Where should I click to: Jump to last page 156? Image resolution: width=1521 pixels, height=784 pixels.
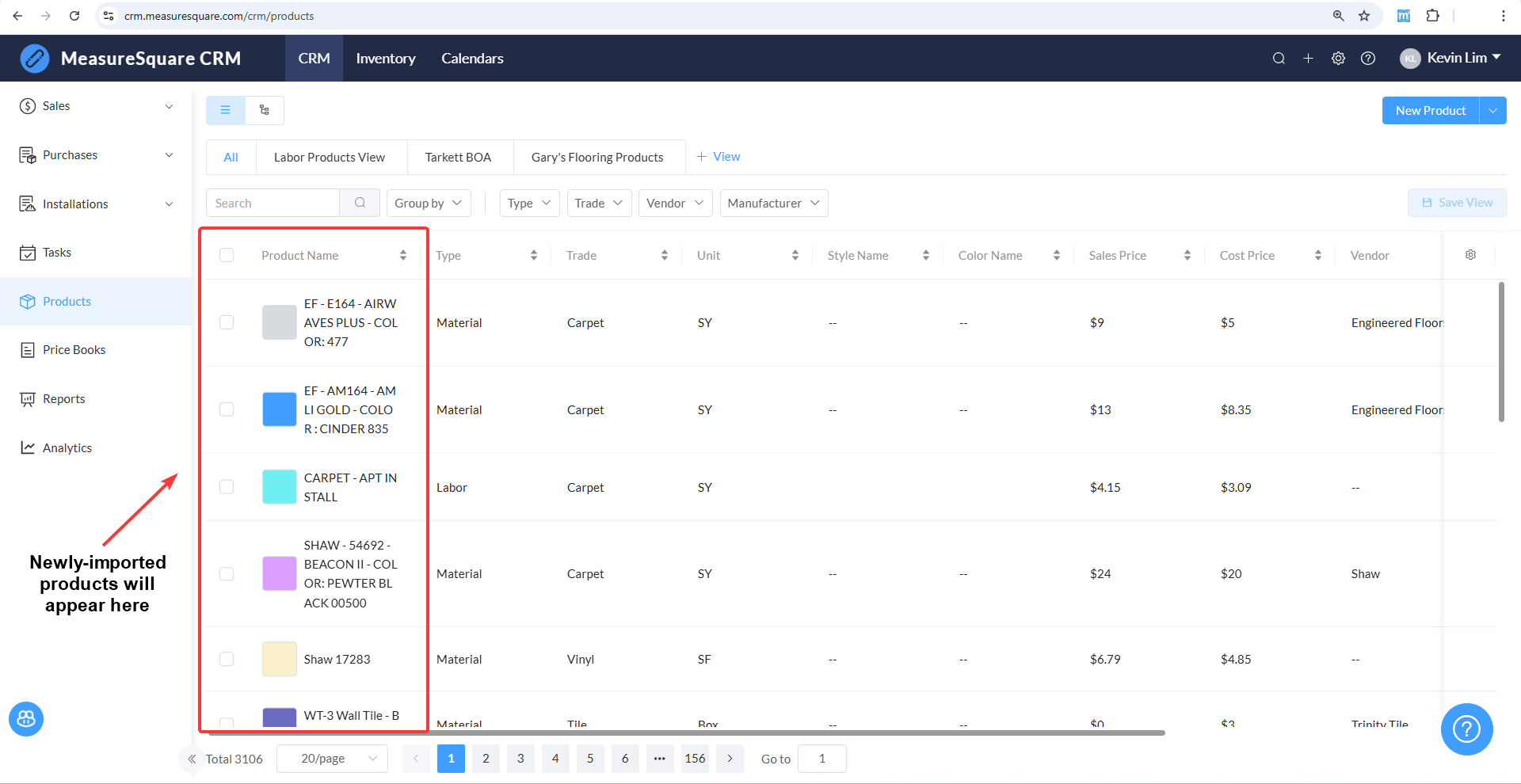(x=695, y=759)
